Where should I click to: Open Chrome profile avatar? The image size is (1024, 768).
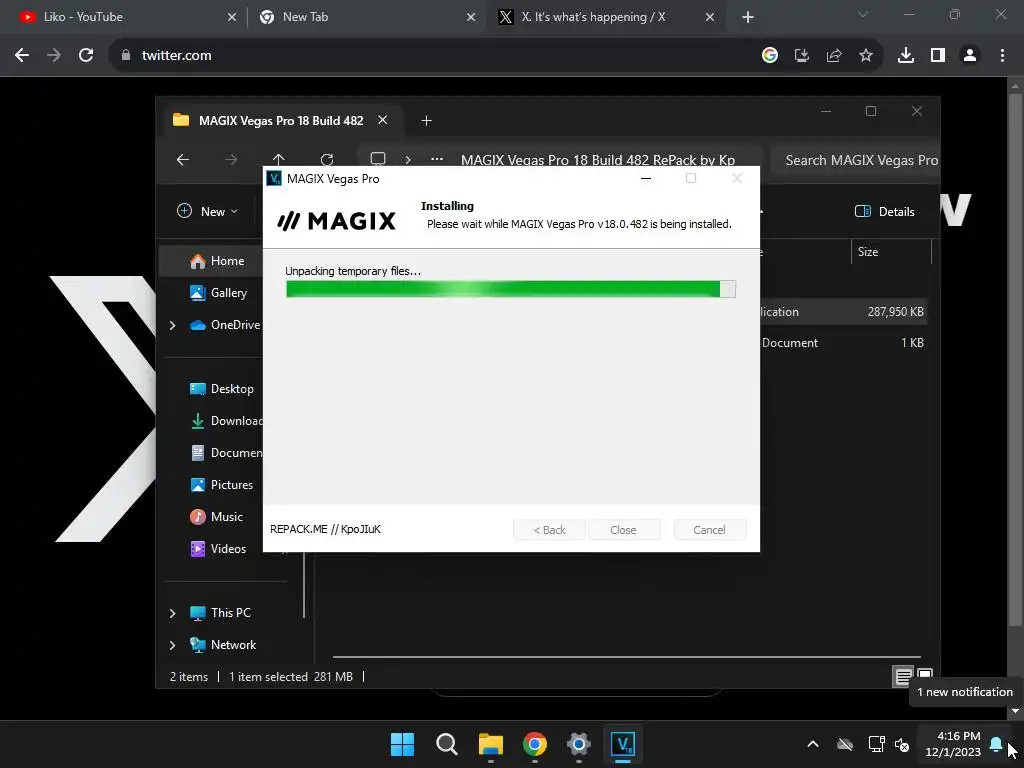click(x=970, y=56)
